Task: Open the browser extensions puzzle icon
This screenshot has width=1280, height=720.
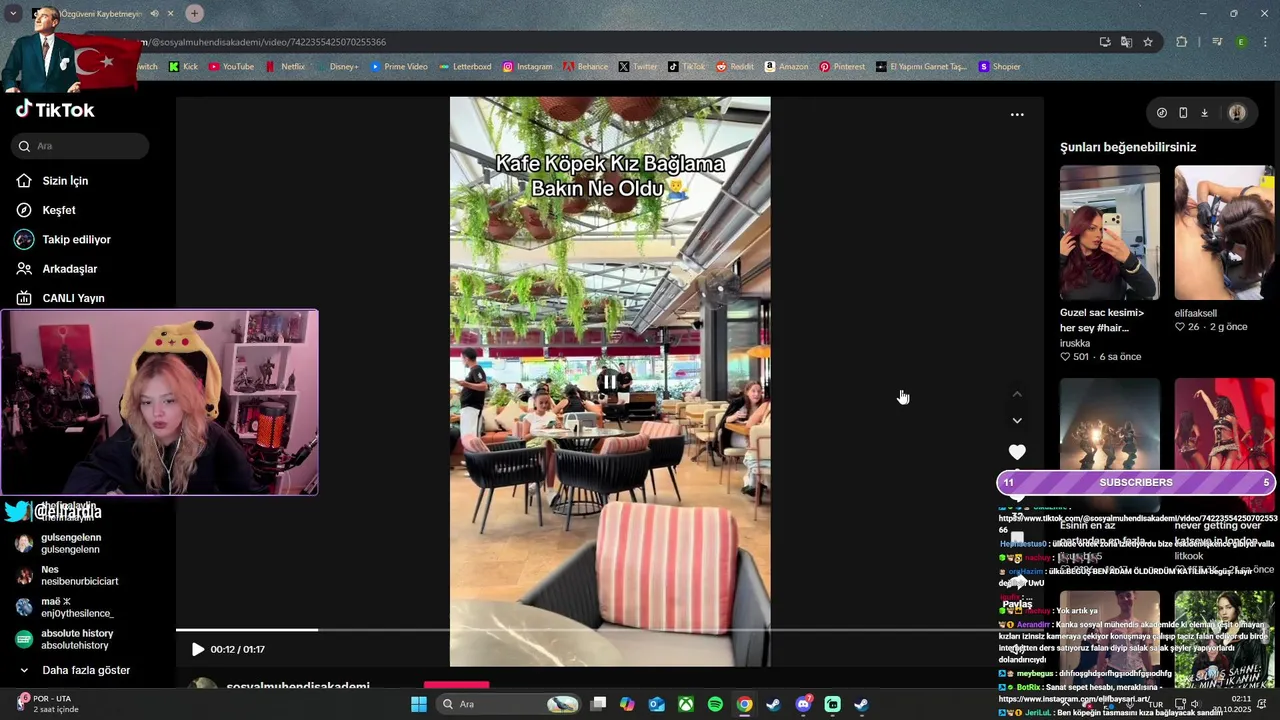Action: pos(1182,42)
